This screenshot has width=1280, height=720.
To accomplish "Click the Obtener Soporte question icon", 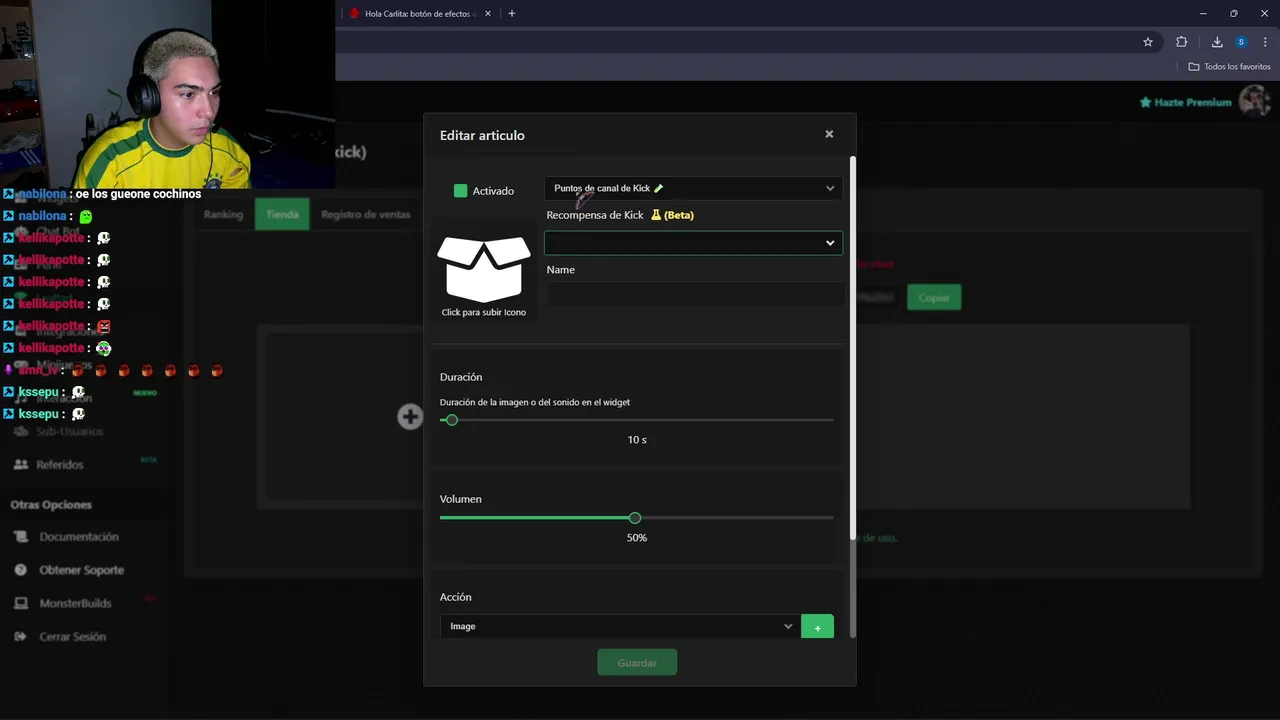I will [21, 570].
